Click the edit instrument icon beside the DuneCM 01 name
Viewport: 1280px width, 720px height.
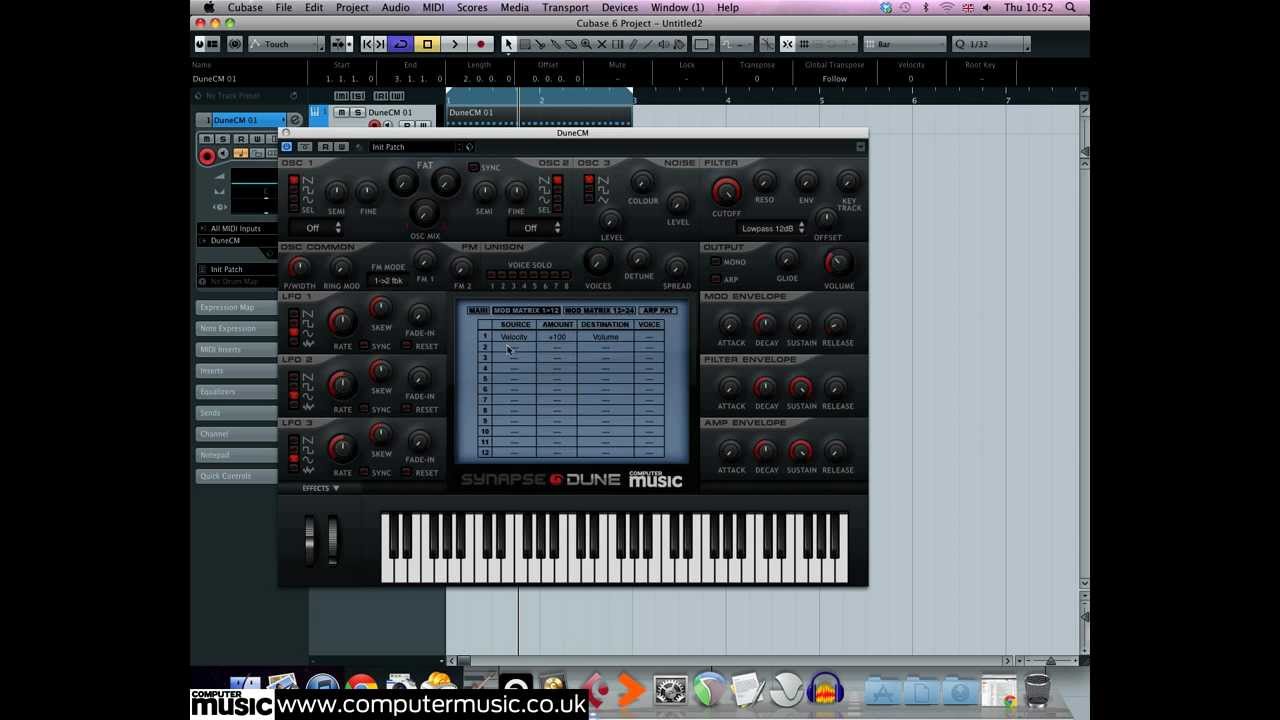tap(296, 120)
